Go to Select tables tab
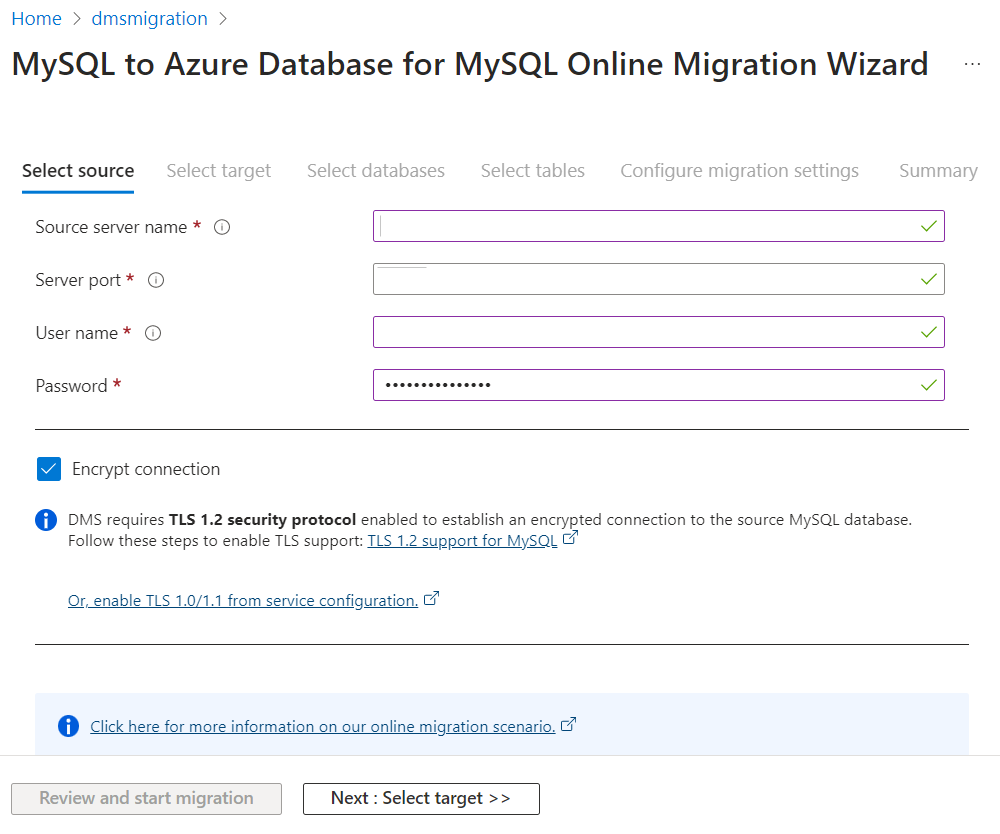Image resolution: width=1000 pixels, height=834 pixels. pos(533,171)
